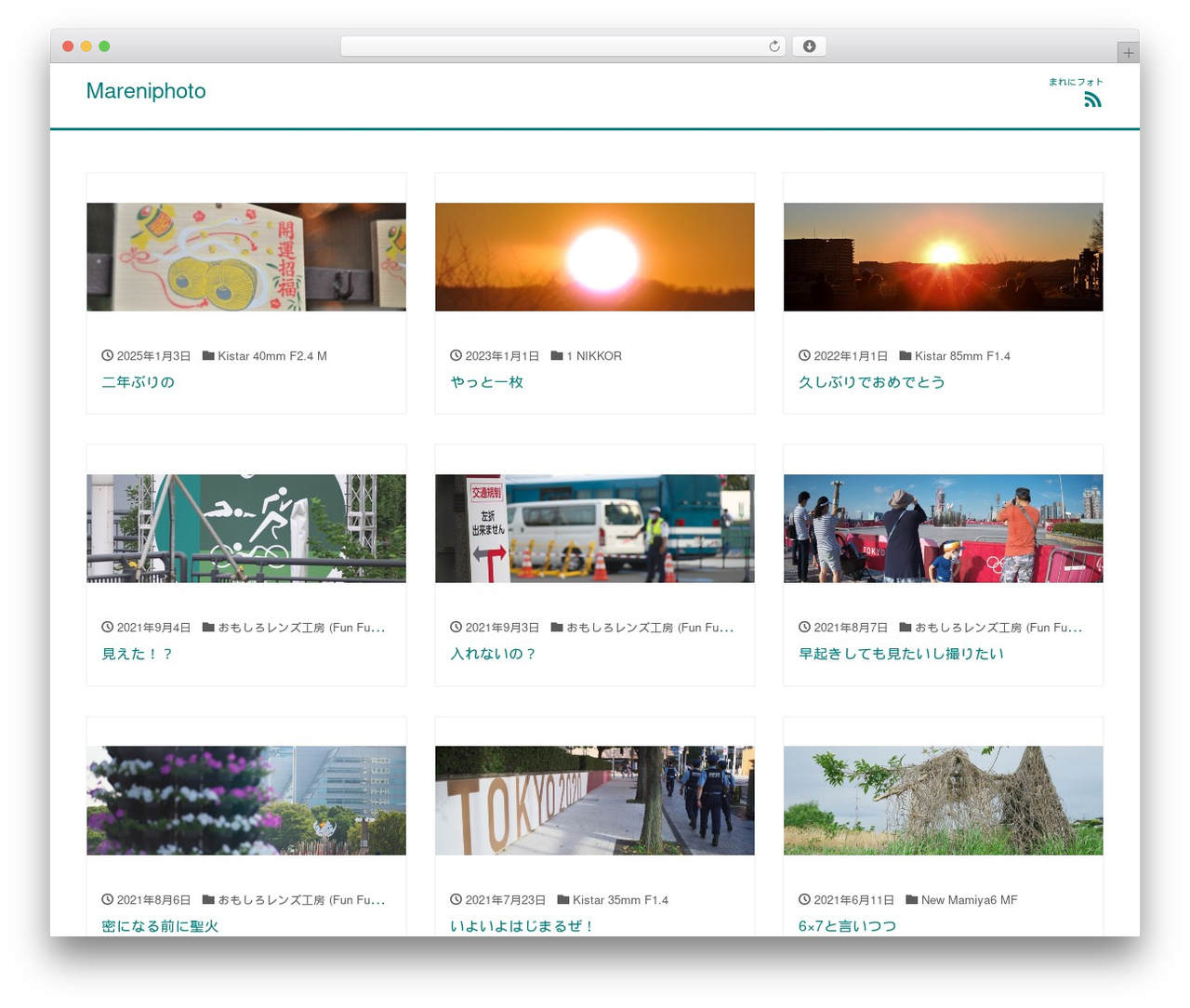Screen dimensions: 1190x1008
Task: Click the folder icon before New Mamiya6 MF
Action: [912, 899]
